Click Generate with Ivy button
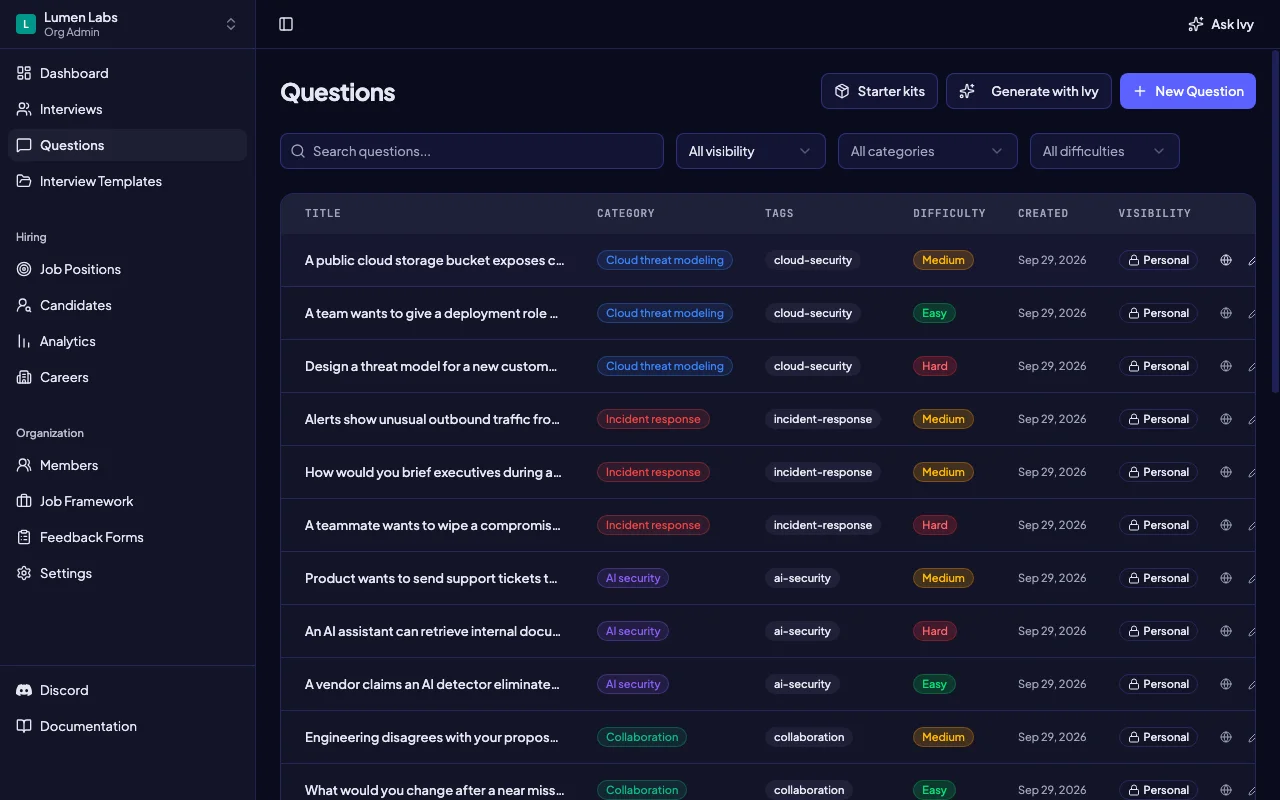The image size is (1280, 800). click(1029, 91)
